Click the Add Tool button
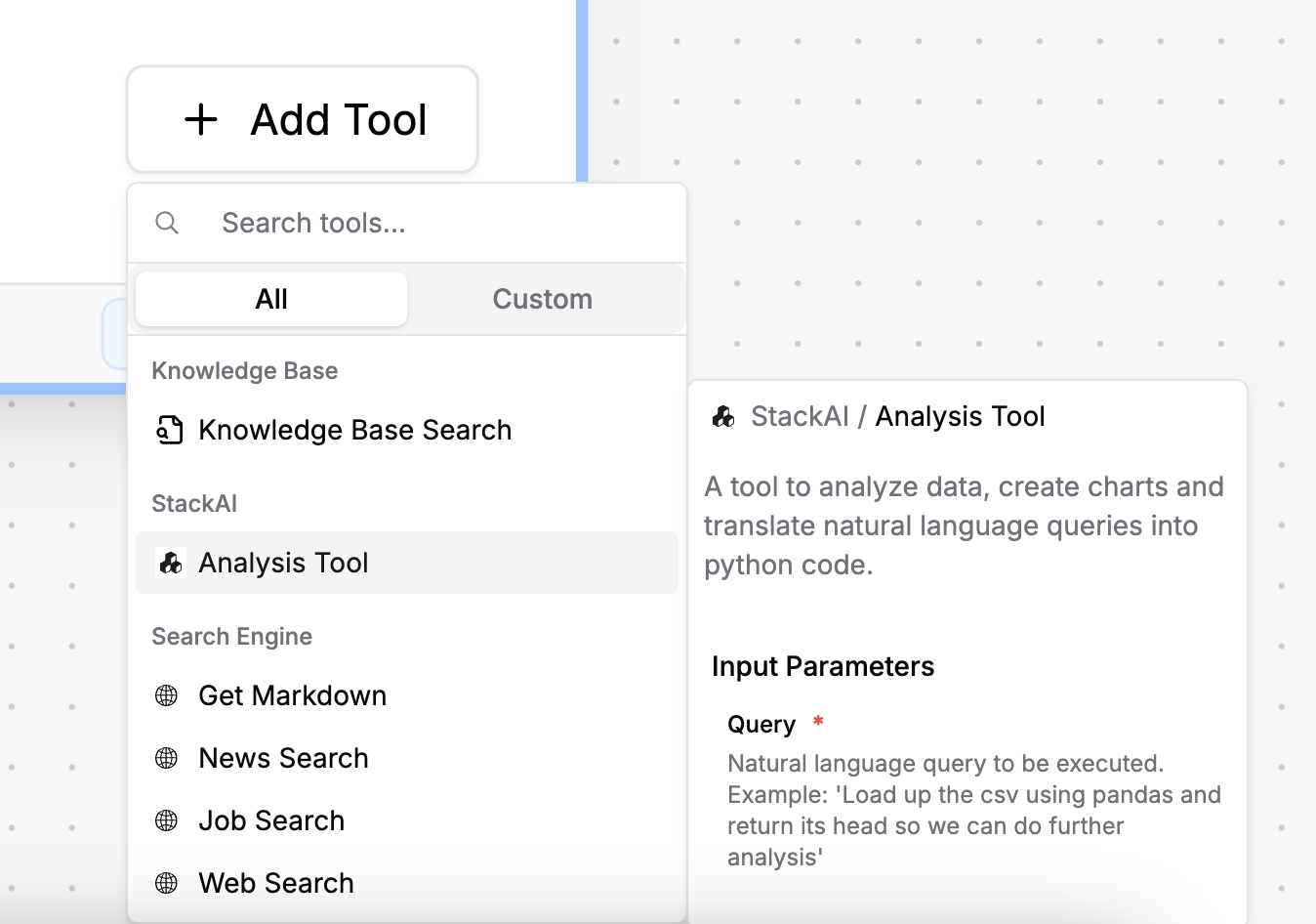The height and width of the screenshot is (924, 1316). tap(303, 119)
